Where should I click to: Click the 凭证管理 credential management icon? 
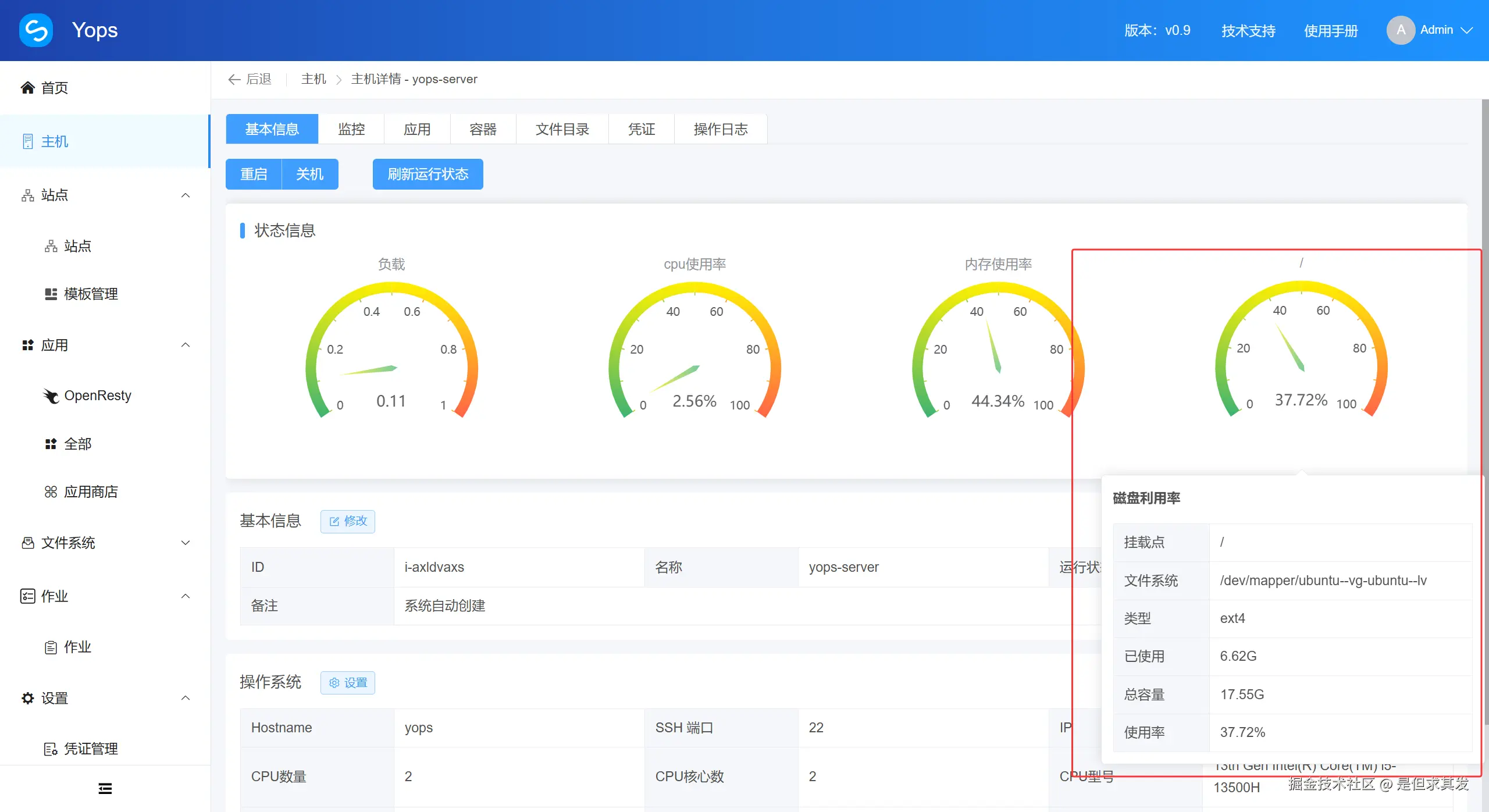coord(50,748)
